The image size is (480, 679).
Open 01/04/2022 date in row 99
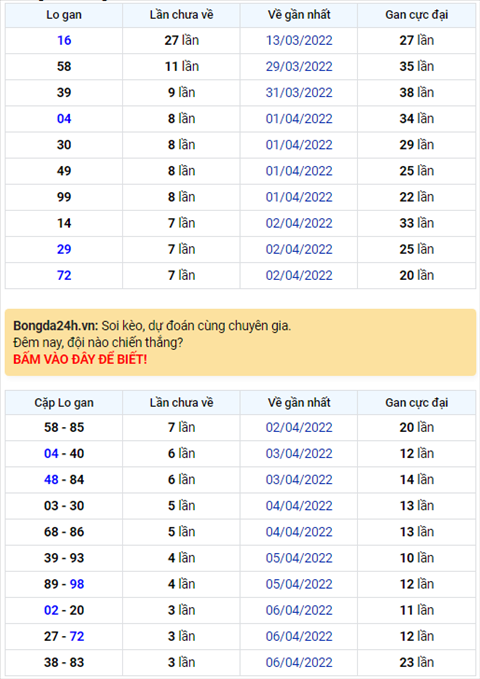tap(299, 197)
